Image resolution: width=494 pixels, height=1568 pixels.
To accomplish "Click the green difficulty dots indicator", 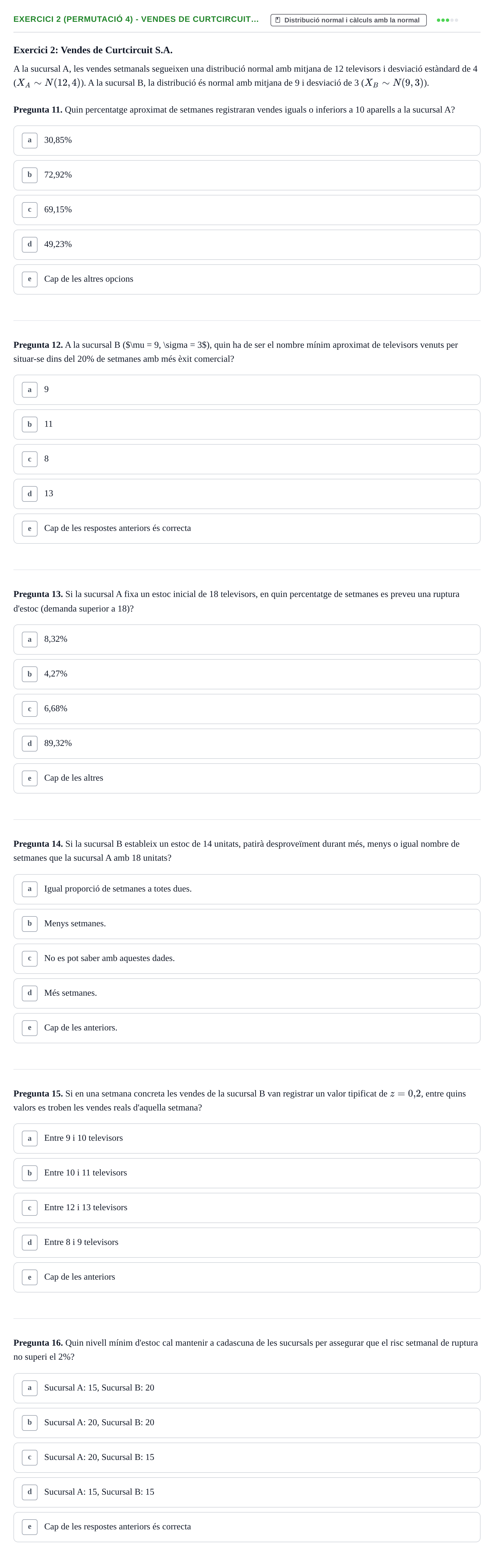I will coord(447,20).
